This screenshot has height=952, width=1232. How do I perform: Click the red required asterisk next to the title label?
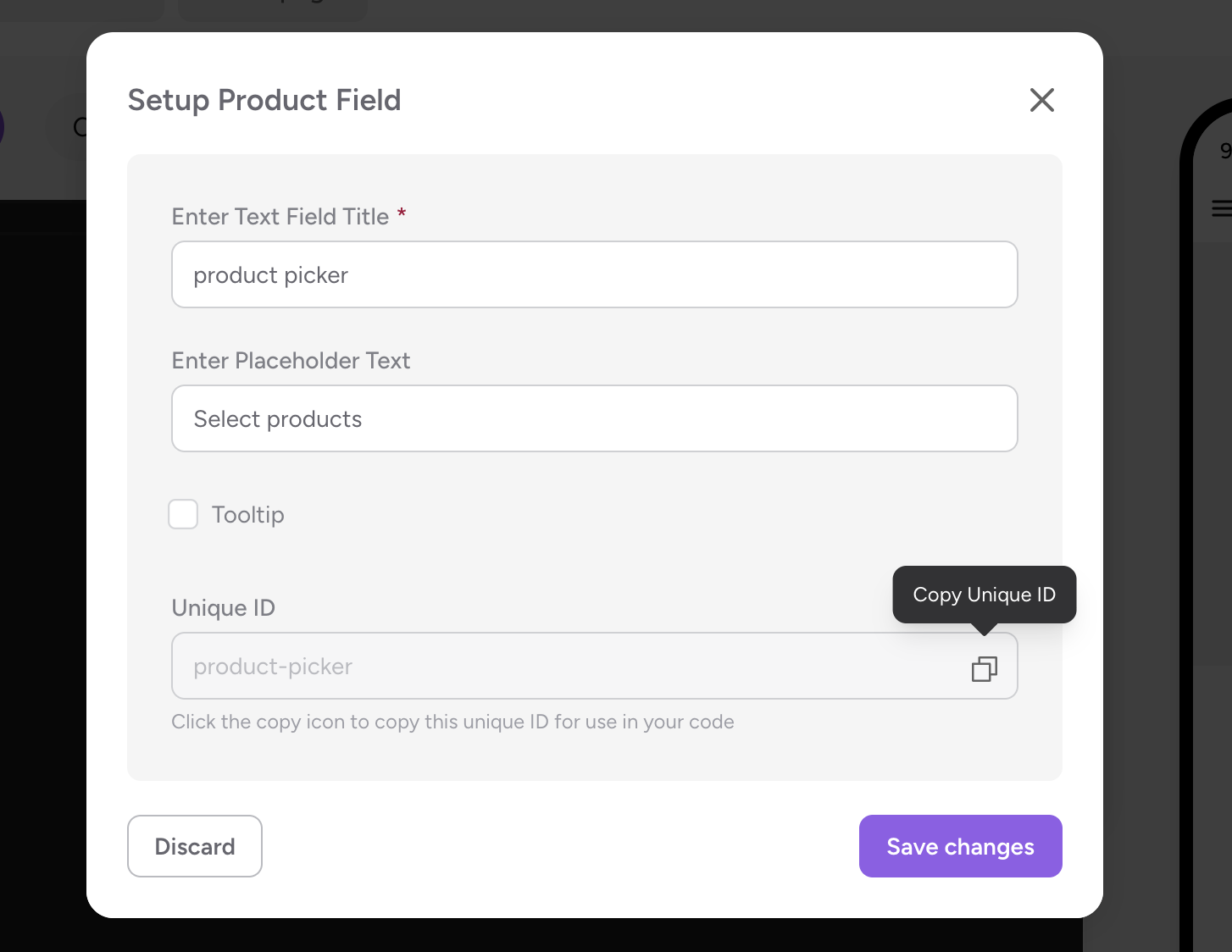pyautogui.click(x=402, y=213)
